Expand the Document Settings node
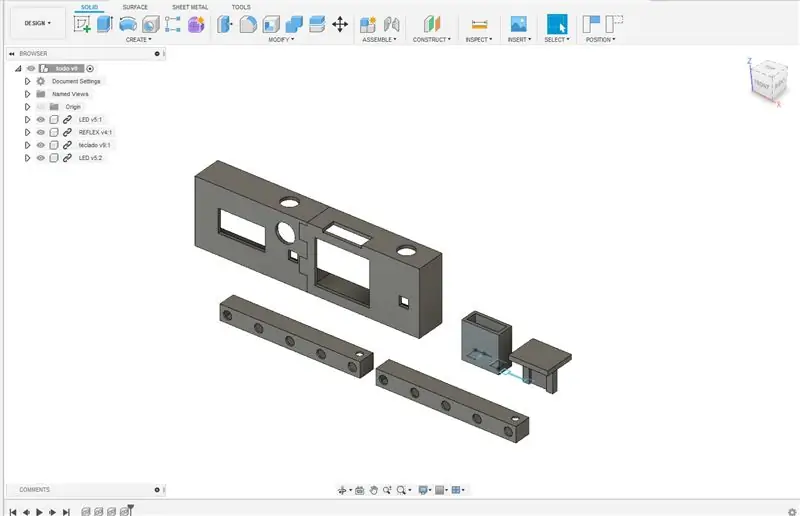800x516 pixels. coord(28,81)
